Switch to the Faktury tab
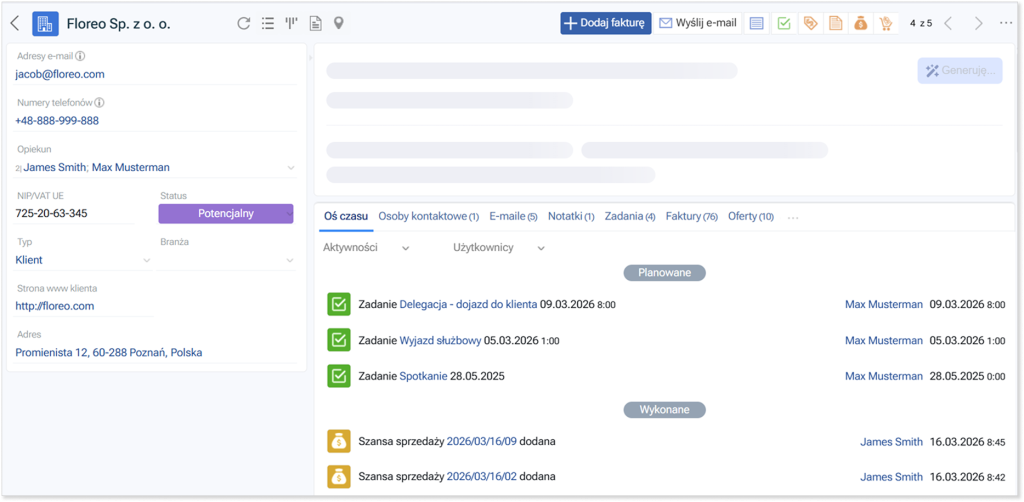 pyautogui.click(x=691, y=216)
